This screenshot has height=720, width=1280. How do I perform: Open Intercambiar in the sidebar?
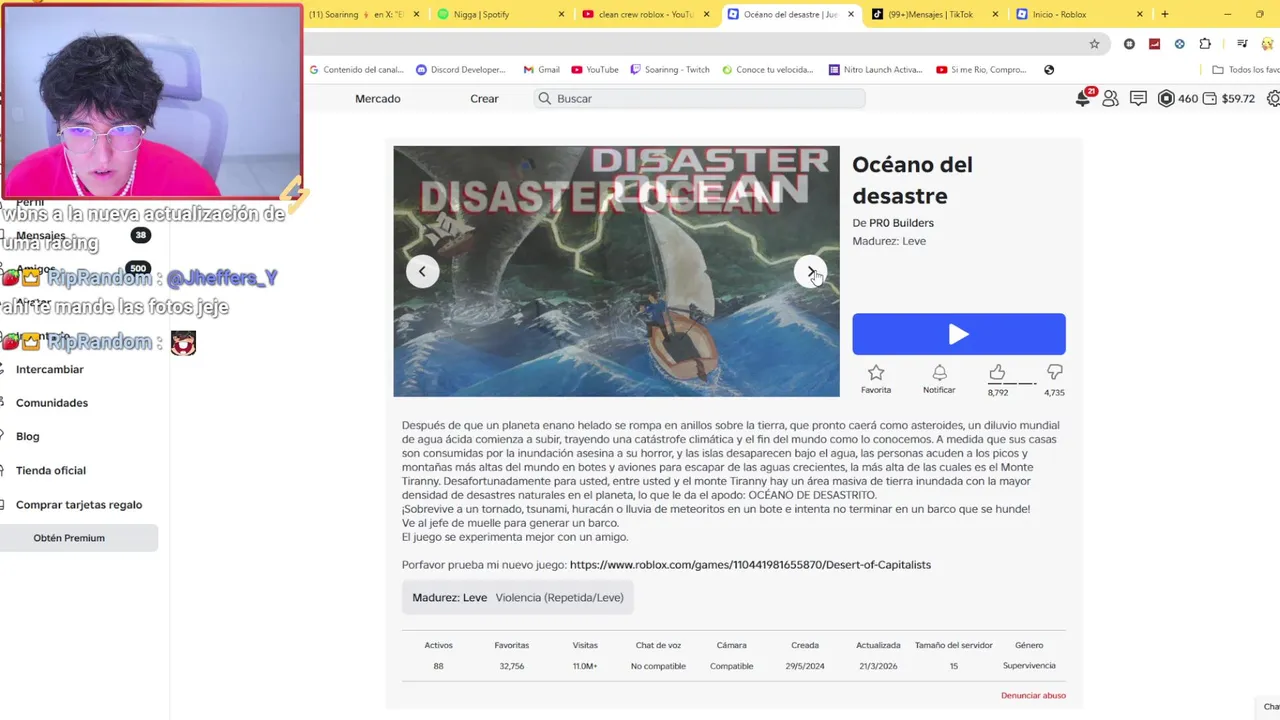(x=50, y=369)
